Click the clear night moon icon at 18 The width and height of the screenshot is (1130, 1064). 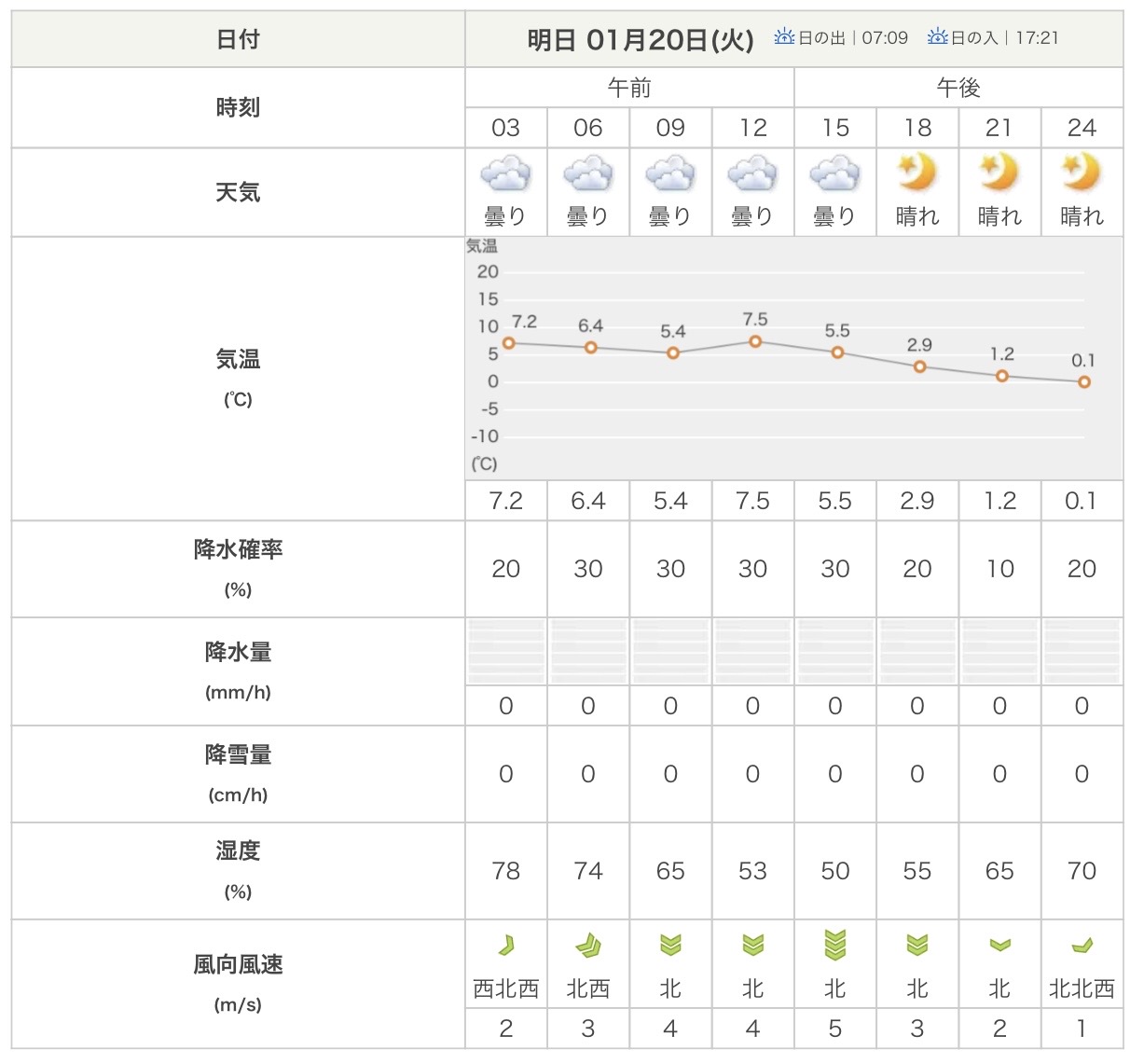(x=917, y=173)
